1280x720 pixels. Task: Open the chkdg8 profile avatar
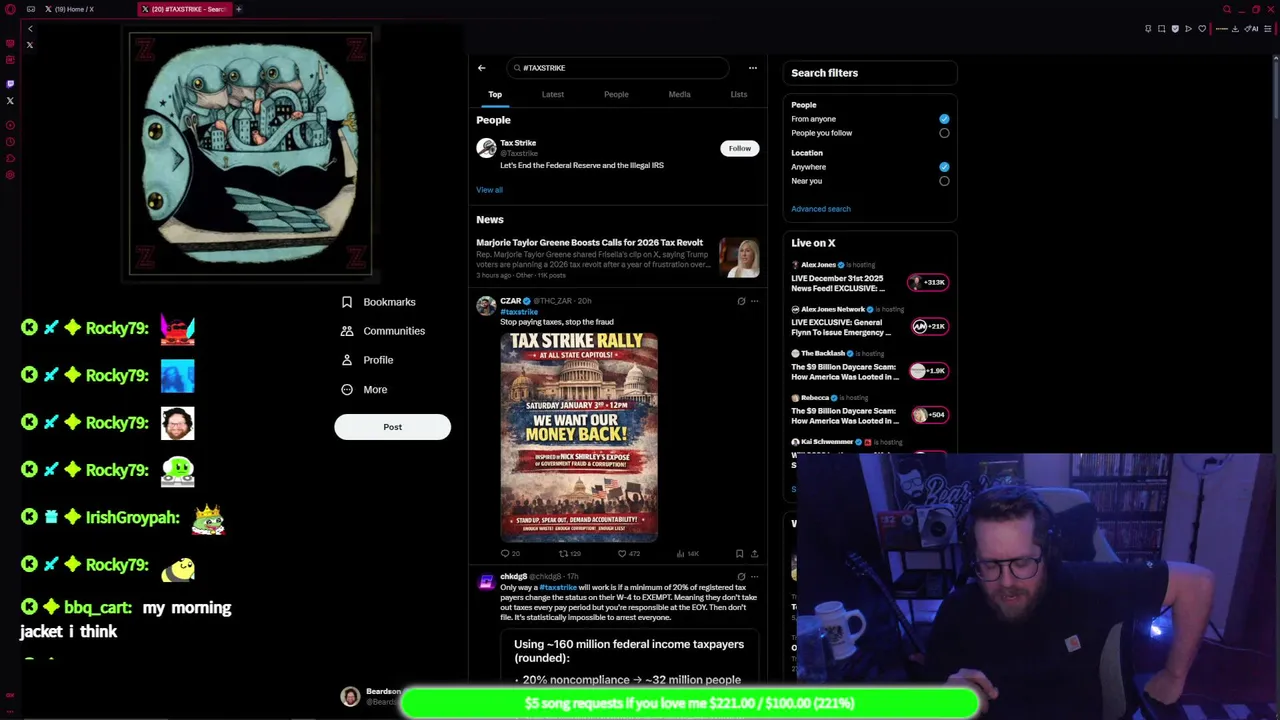486,582
